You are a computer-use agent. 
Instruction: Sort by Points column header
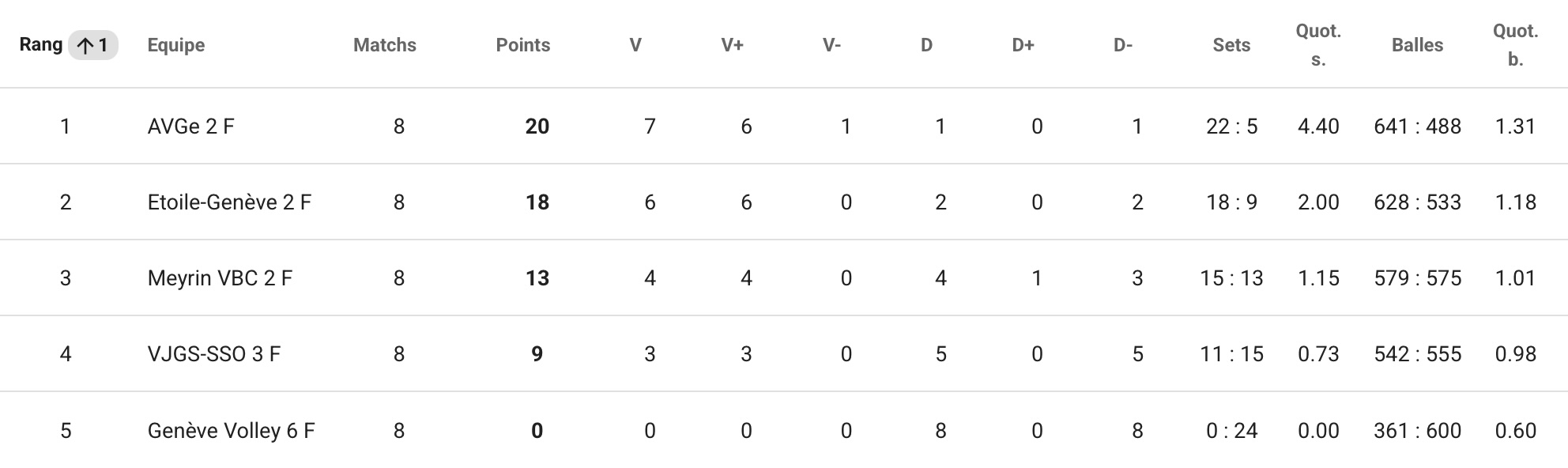pyautogui.click(x=523, y=45)
